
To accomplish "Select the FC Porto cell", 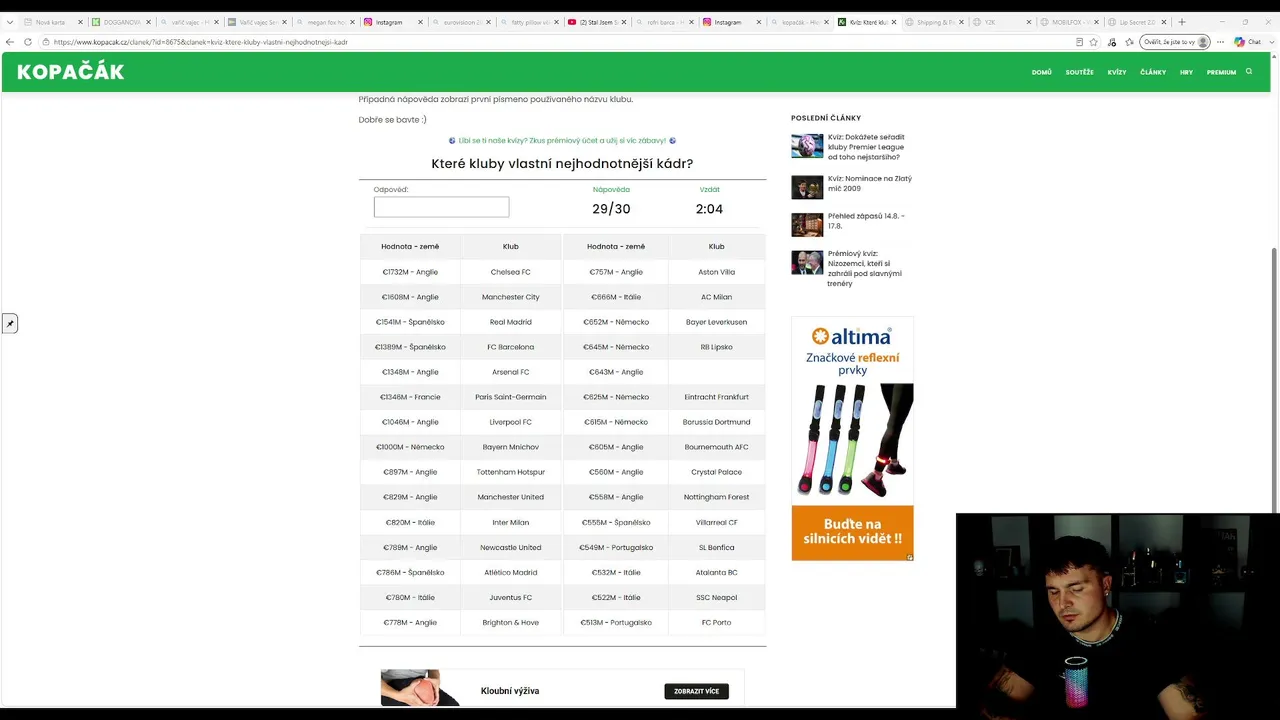I will (x=717, y=622).
